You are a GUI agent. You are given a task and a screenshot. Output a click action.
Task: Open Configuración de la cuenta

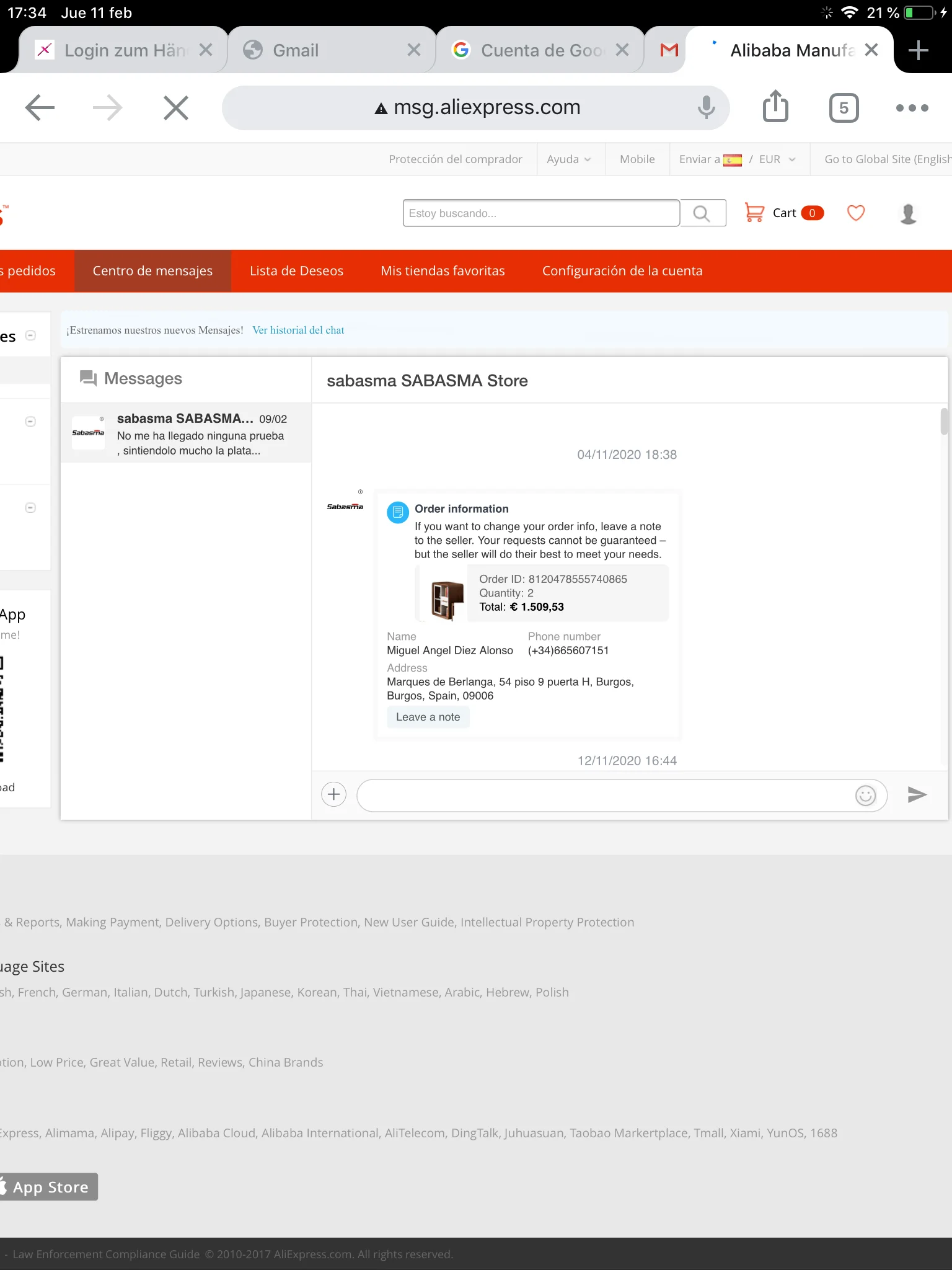pyautogui.click(x=622, y=271)
